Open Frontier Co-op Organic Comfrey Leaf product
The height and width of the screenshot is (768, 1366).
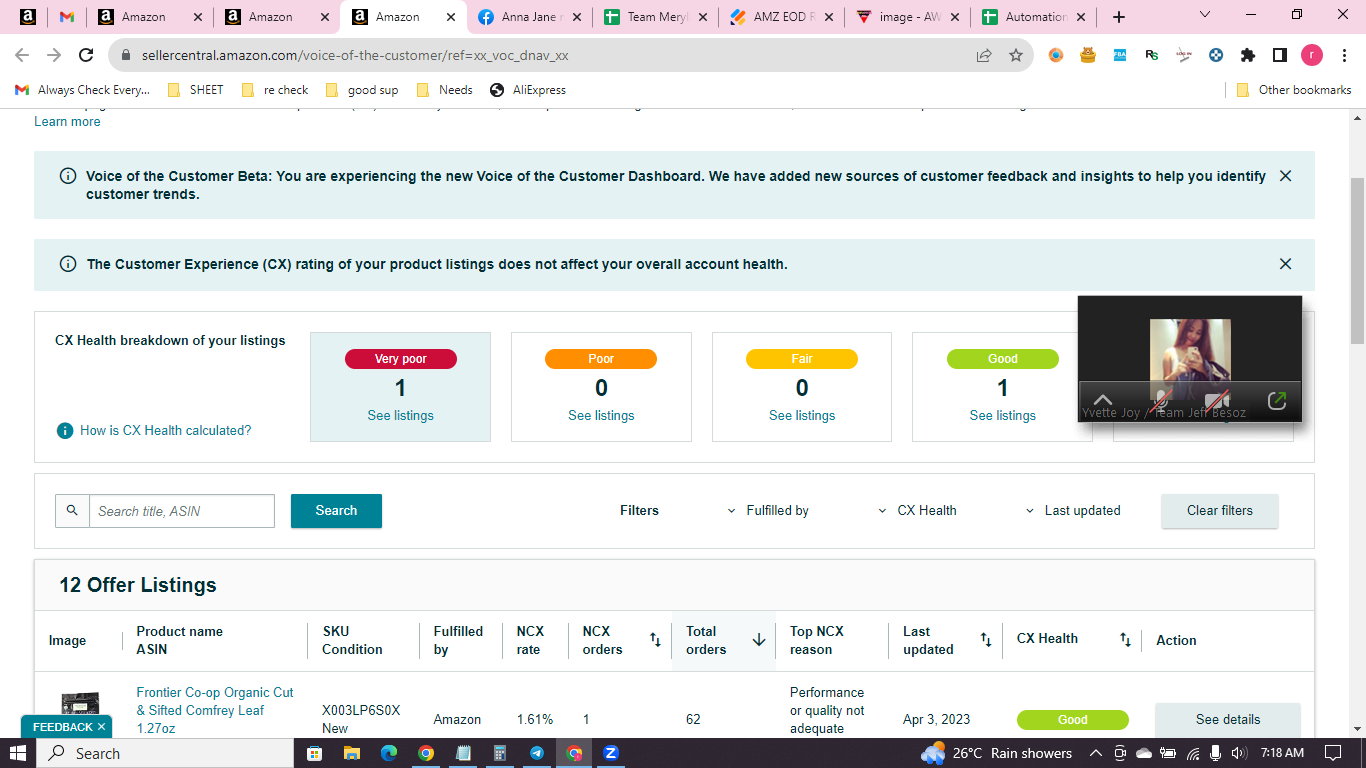[x=215, y=711]
